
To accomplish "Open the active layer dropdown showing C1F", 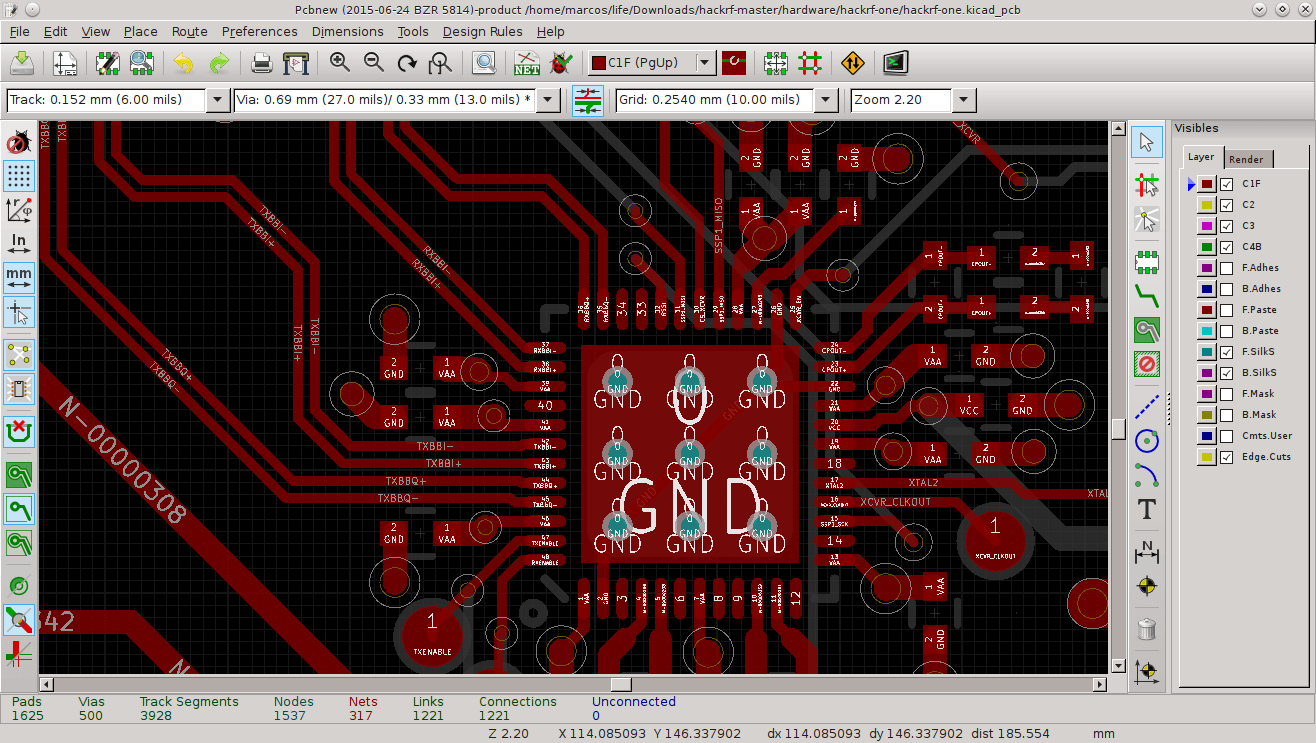I will 703,62.
